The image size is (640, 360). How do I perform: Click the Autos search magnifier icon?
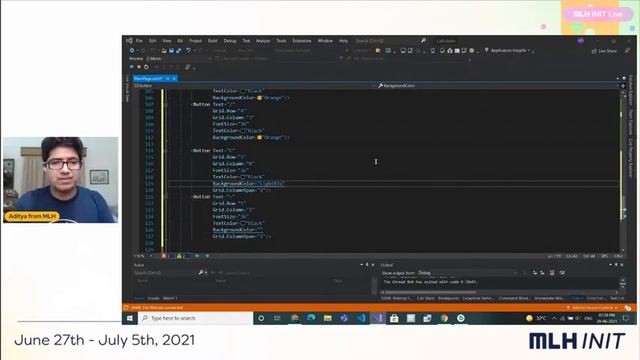click(x=201, y=272)
